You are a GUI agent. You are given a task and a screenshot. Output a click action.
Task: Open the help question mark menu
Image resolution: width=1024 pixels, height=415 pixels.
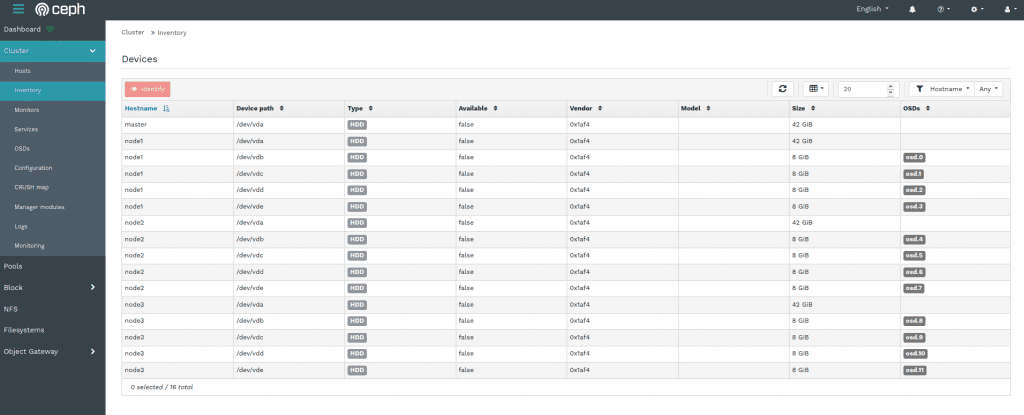(x=943, y=9)
